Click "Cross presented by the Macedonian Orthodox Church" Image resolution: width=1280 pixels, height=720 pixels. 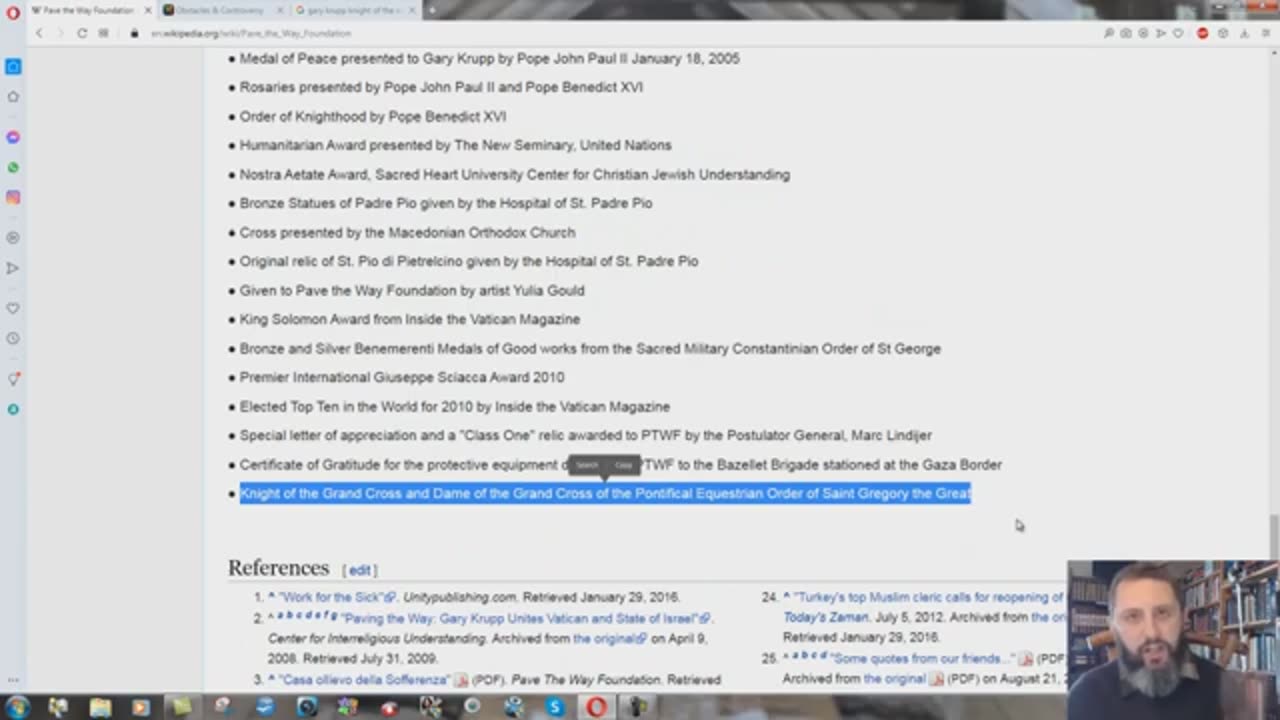pyautogui.click(x=407, y=232)
